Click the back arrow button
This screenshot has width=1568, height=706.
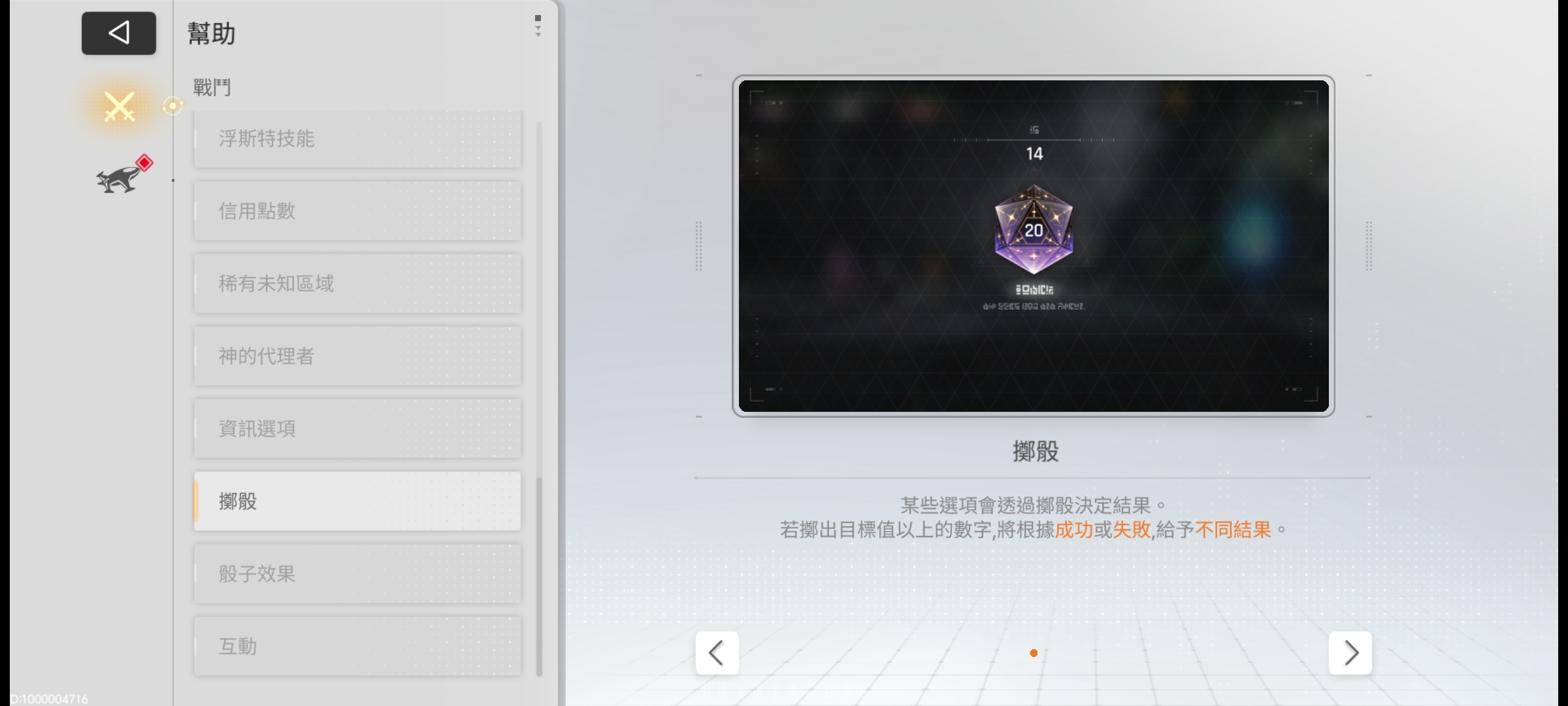pyautogui.click(x=118, y=33)
